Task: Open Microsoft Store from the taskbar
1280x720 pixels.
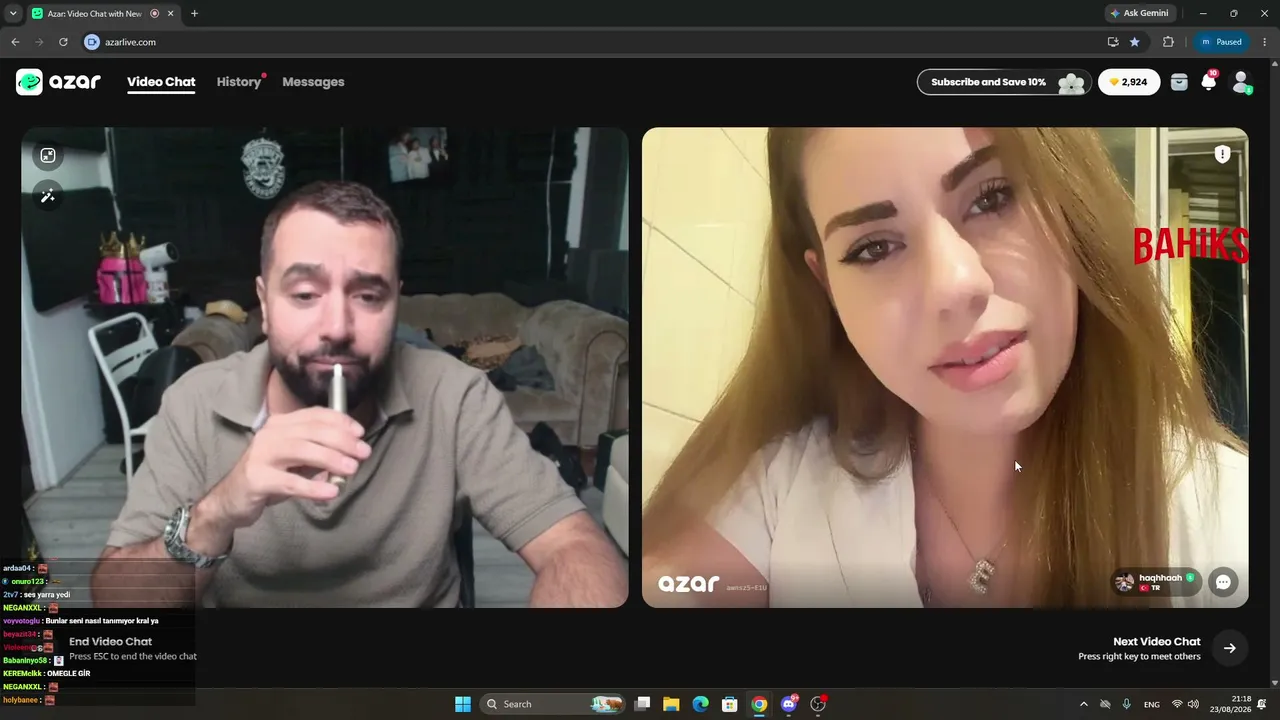Action: tap(730, 704)
